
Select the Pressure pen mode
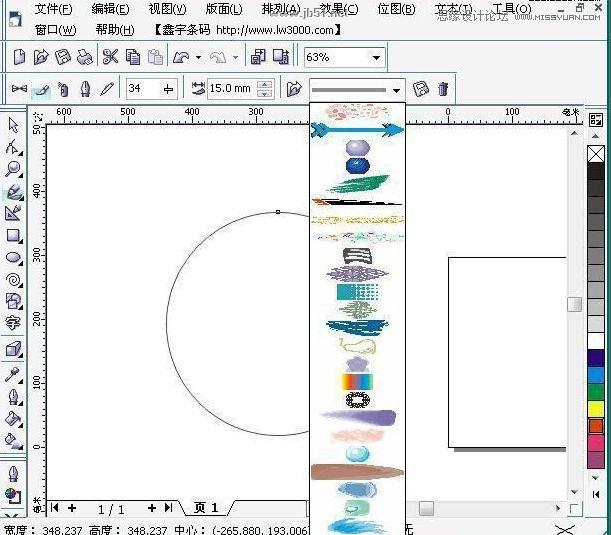tap(107, 89)
